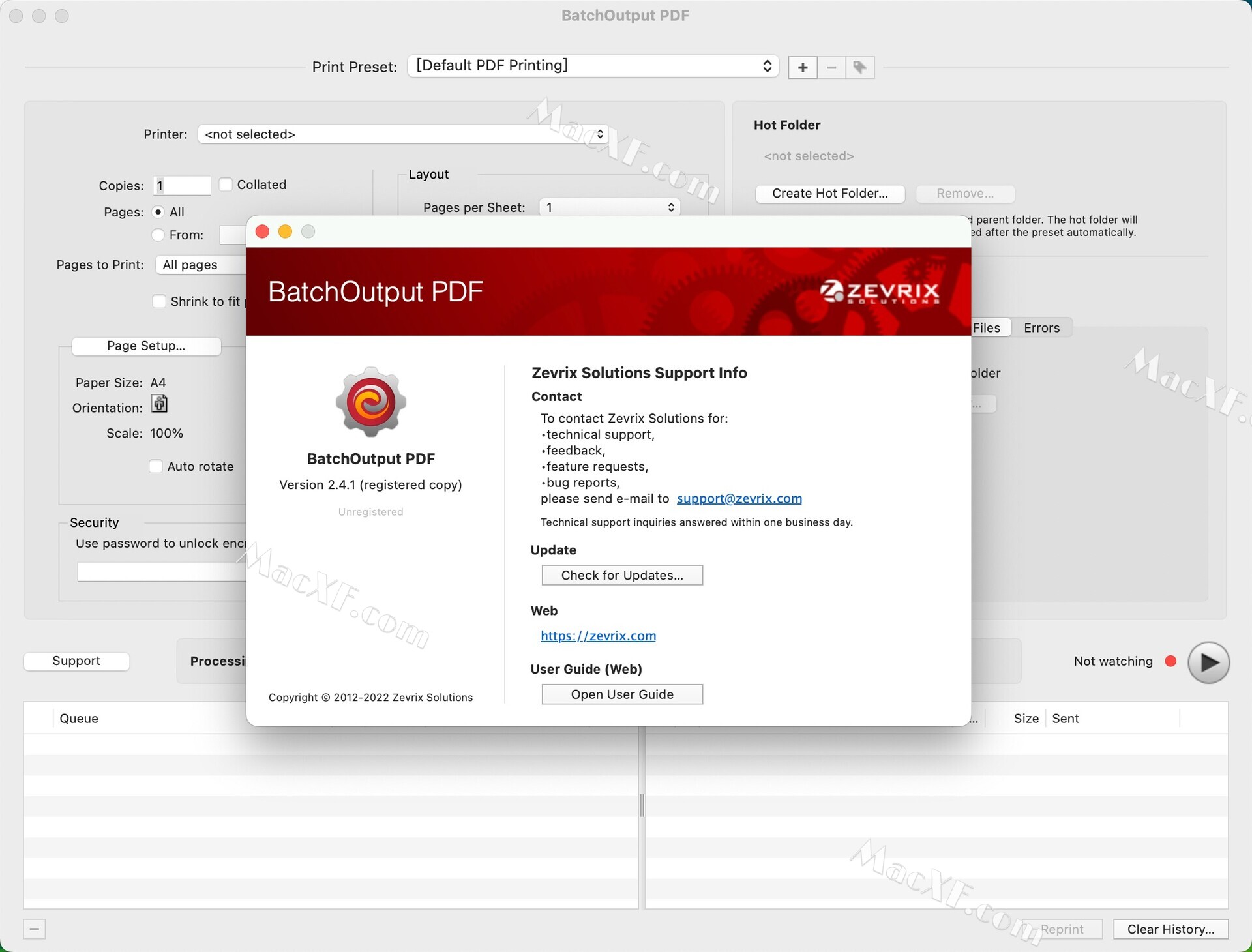Remove the print preset with minus icon
The width and height of the screenshot is (1252, 952).
point(831,67)
